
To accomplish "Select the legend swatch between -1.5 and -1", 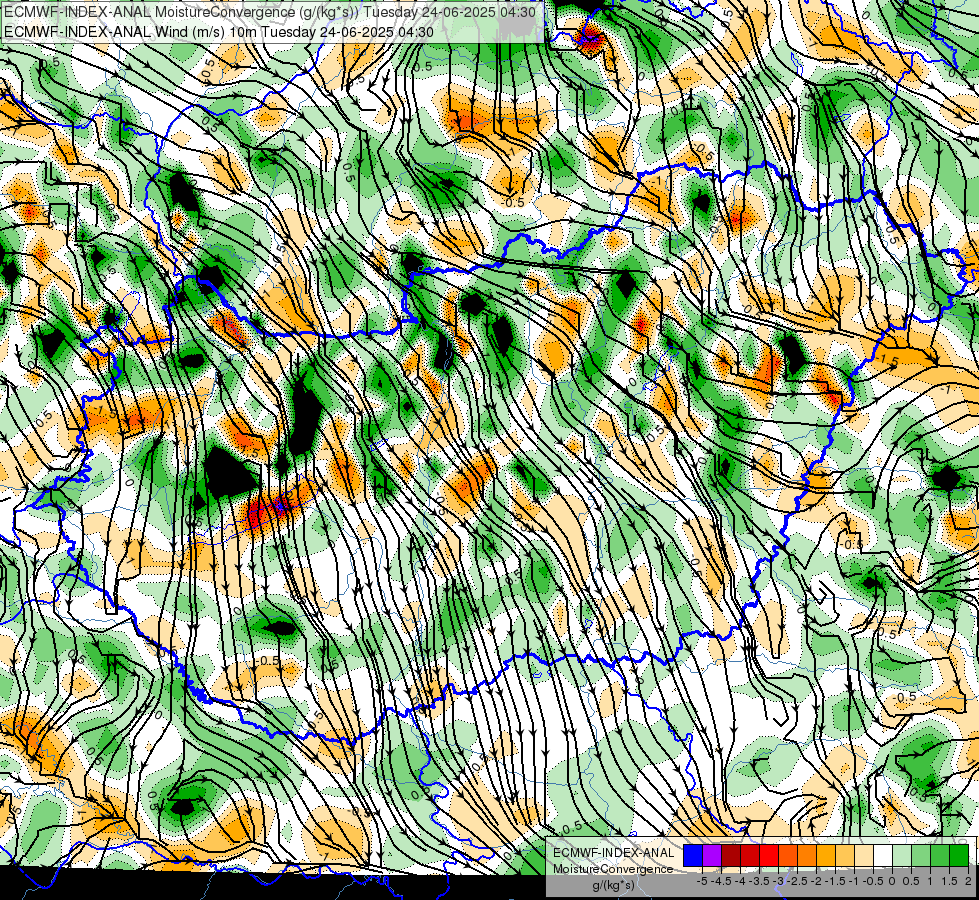I will click(845, 856).
